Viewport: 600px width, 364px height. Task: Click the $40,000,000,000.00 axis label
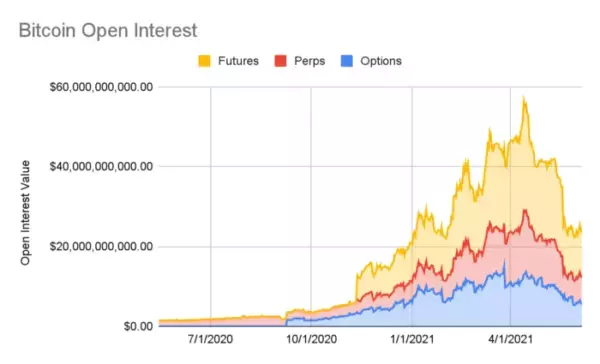point(101,166)
